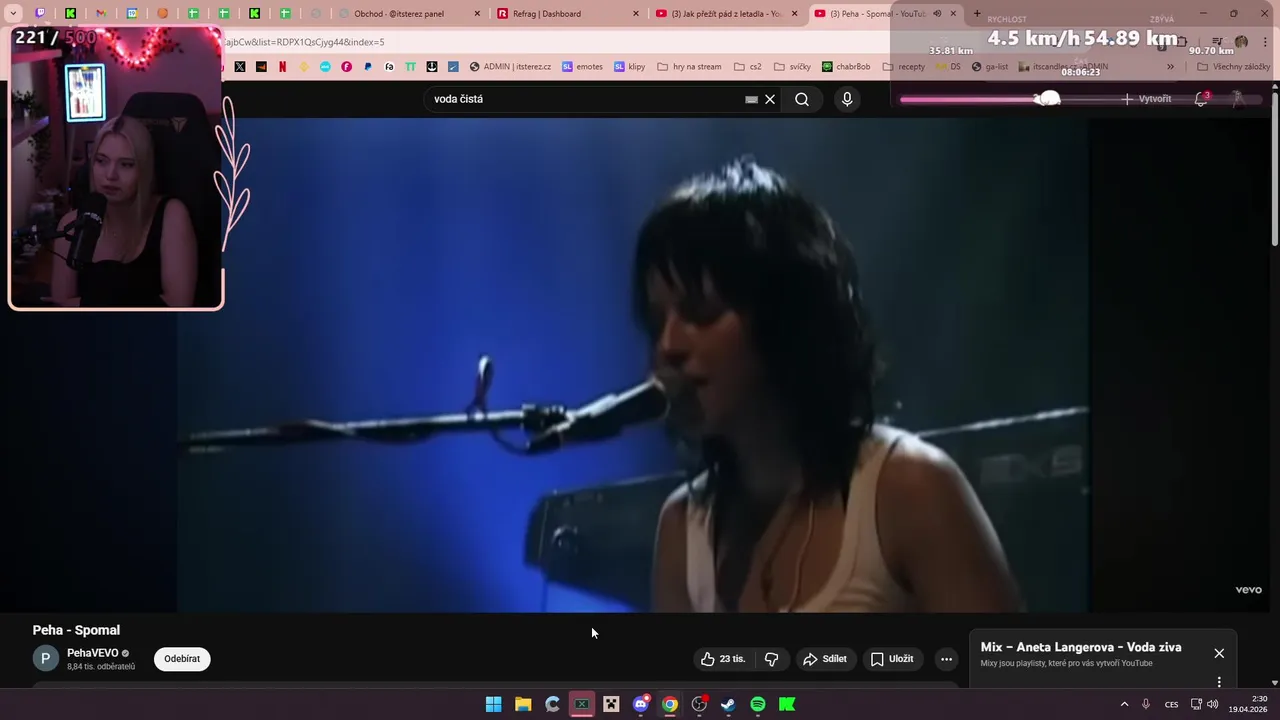Start voice search with microphone icon
Viewport: 1280px width, 720px height.
coord(847,99)
